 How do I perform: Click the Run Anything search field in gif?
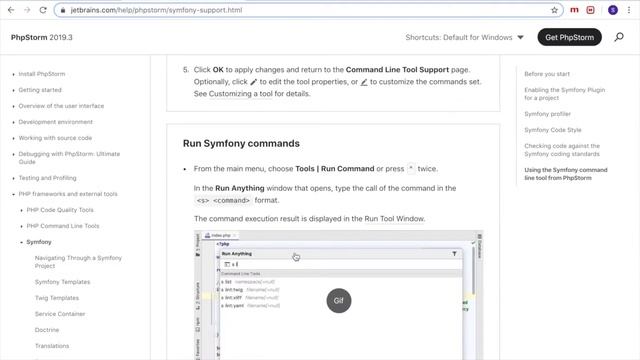click(x=341, y=264)
